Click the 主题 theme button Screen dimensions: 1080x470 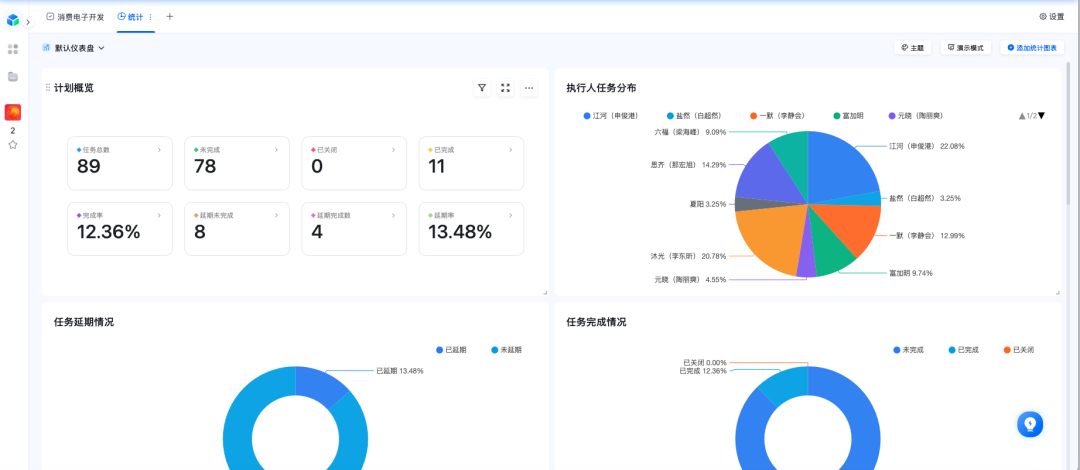(912, 47)
